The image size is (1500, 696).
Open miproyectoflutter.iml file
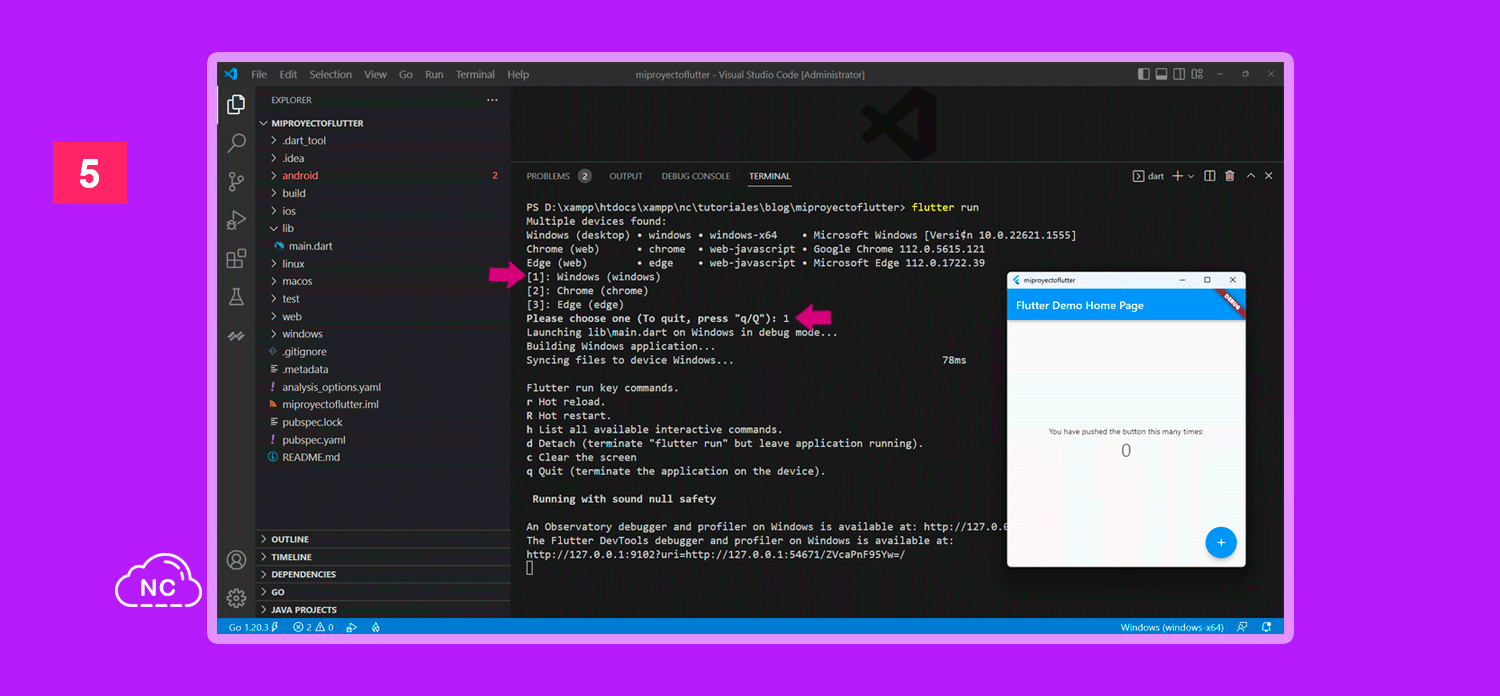[330, 404]
